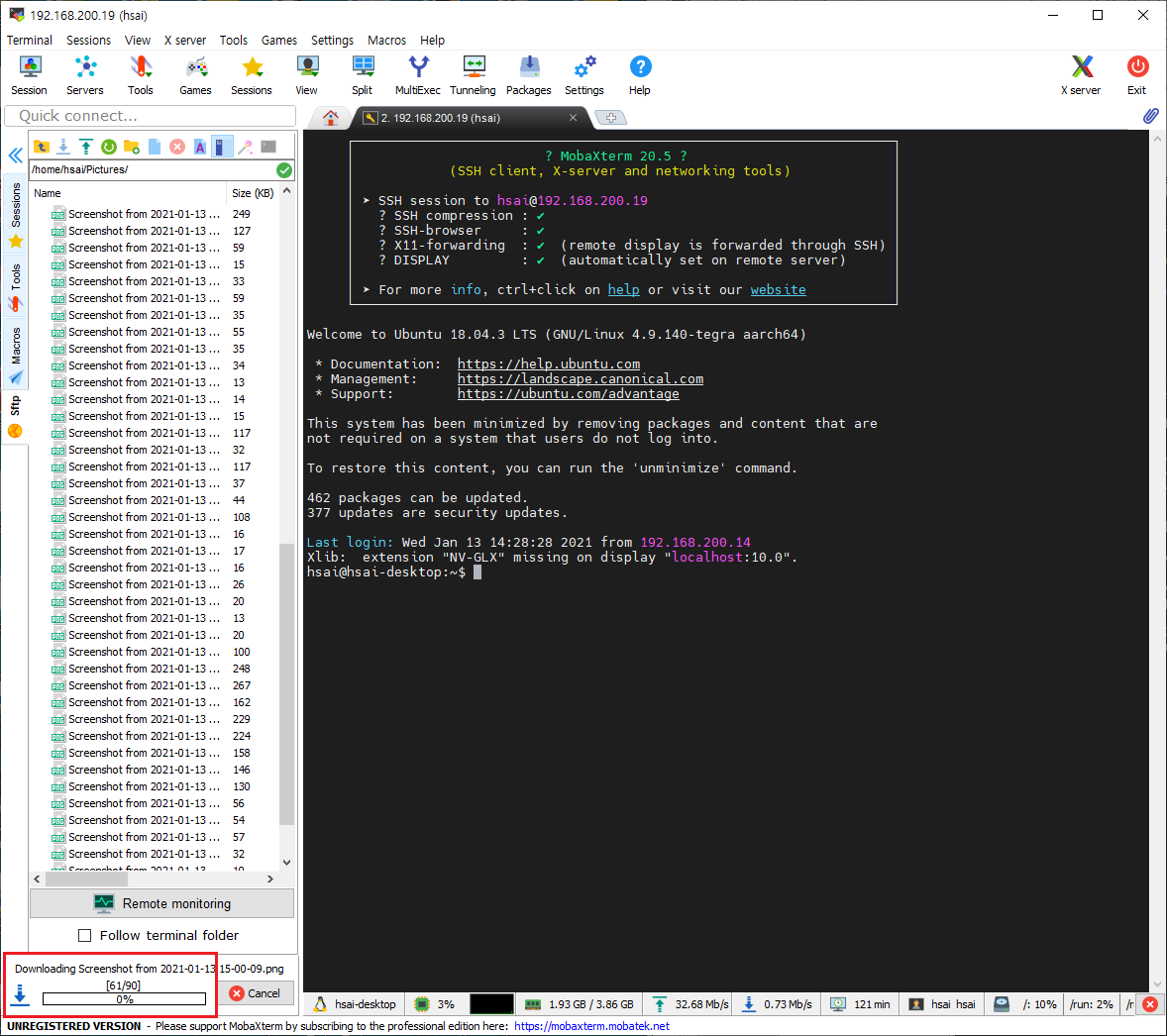Screen dimensions: 1167x1036
Task: Click the X server toolbar icon
Action: [1082, 75]
